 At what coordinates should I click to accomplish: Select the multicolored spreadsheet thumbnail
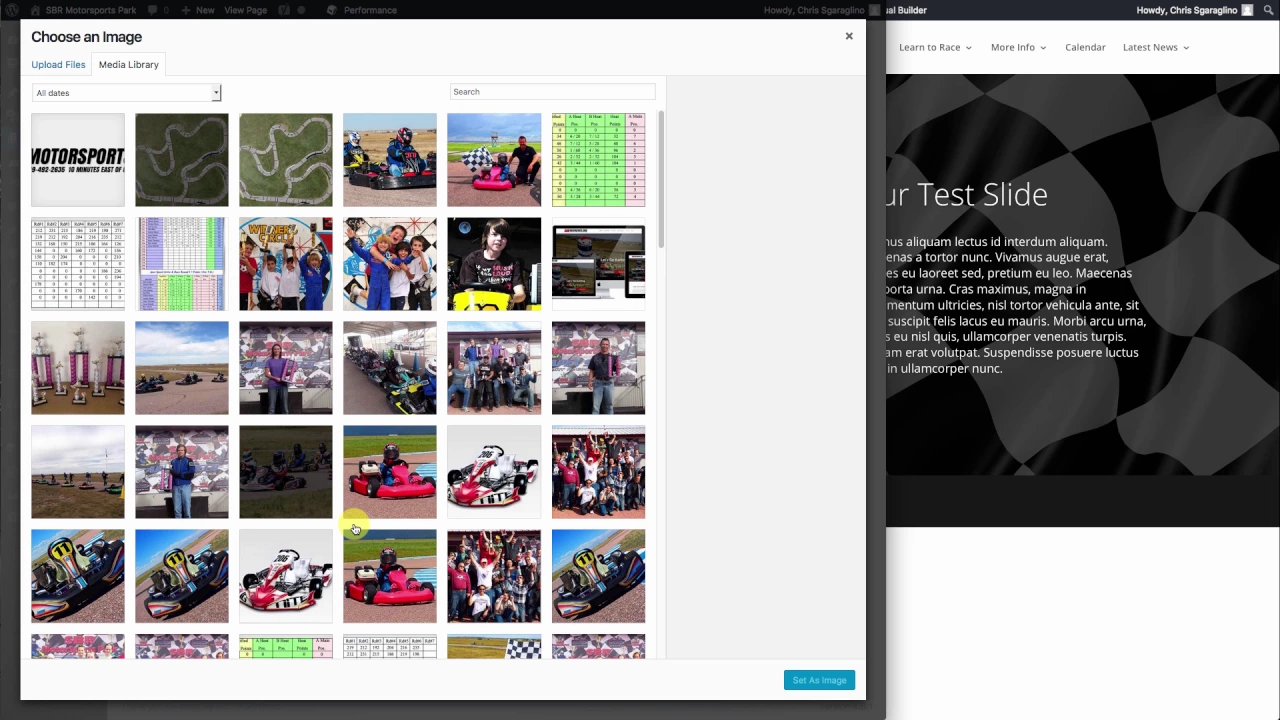coord(182,264)
